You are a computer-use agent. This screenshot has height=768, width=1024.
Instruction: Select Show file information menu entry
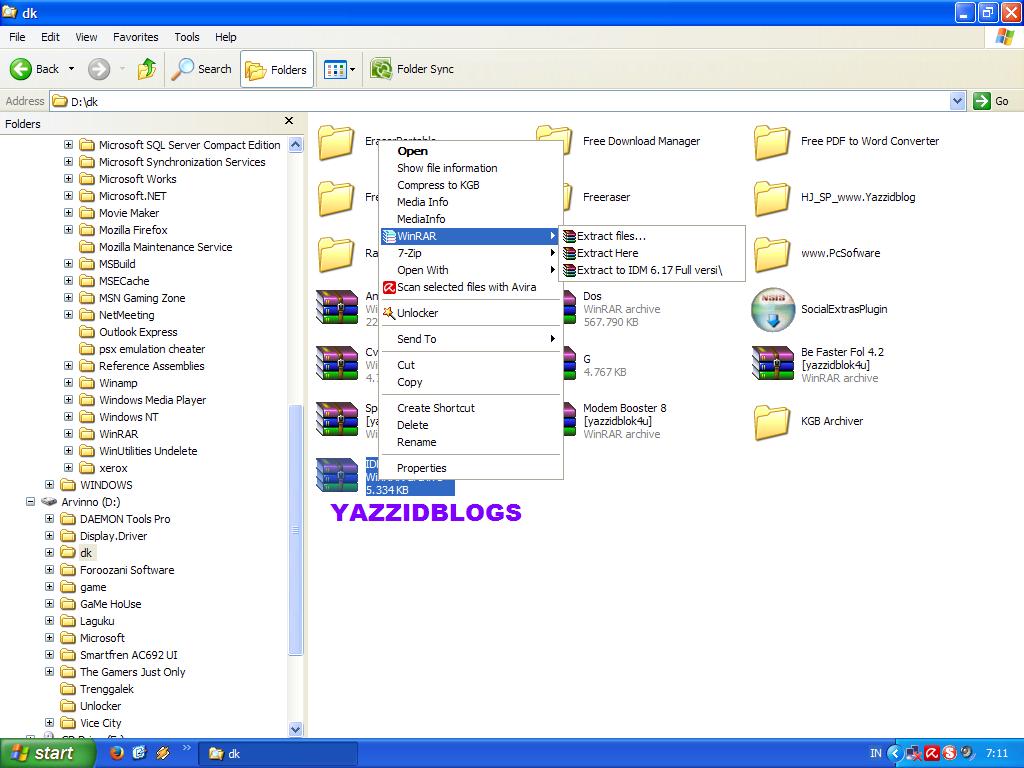point(471,168)
